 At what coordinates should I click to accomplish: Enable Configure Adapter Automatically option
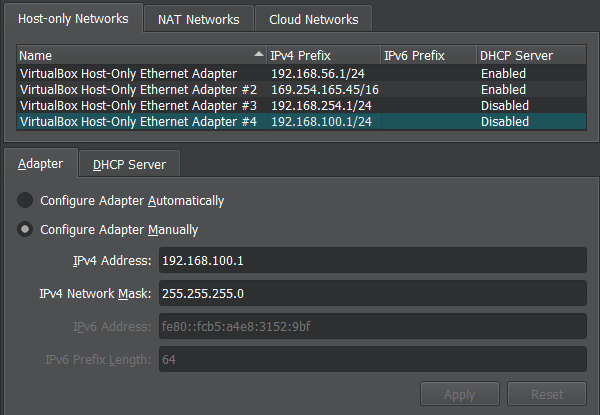coord(27,200)
